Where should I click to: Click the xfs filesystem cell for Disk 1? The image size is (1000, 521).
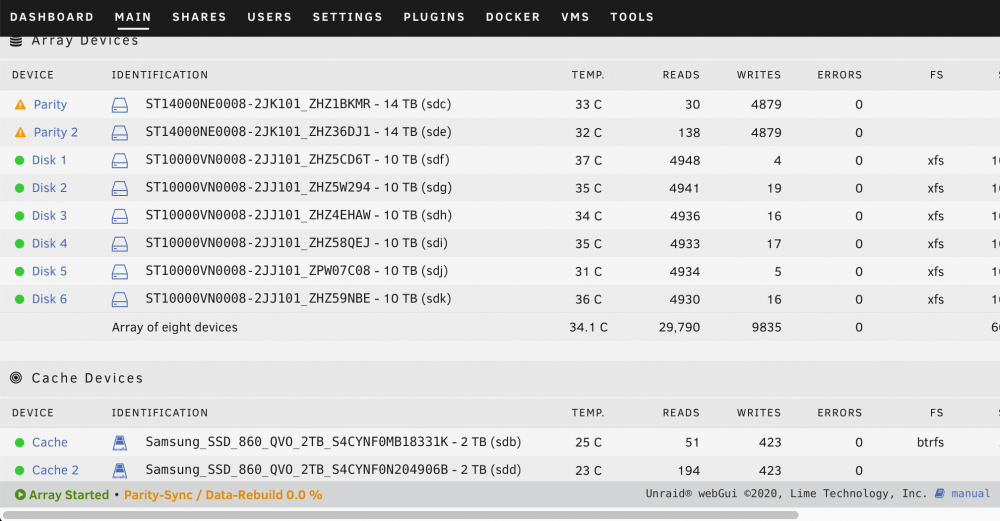[936, 161]
